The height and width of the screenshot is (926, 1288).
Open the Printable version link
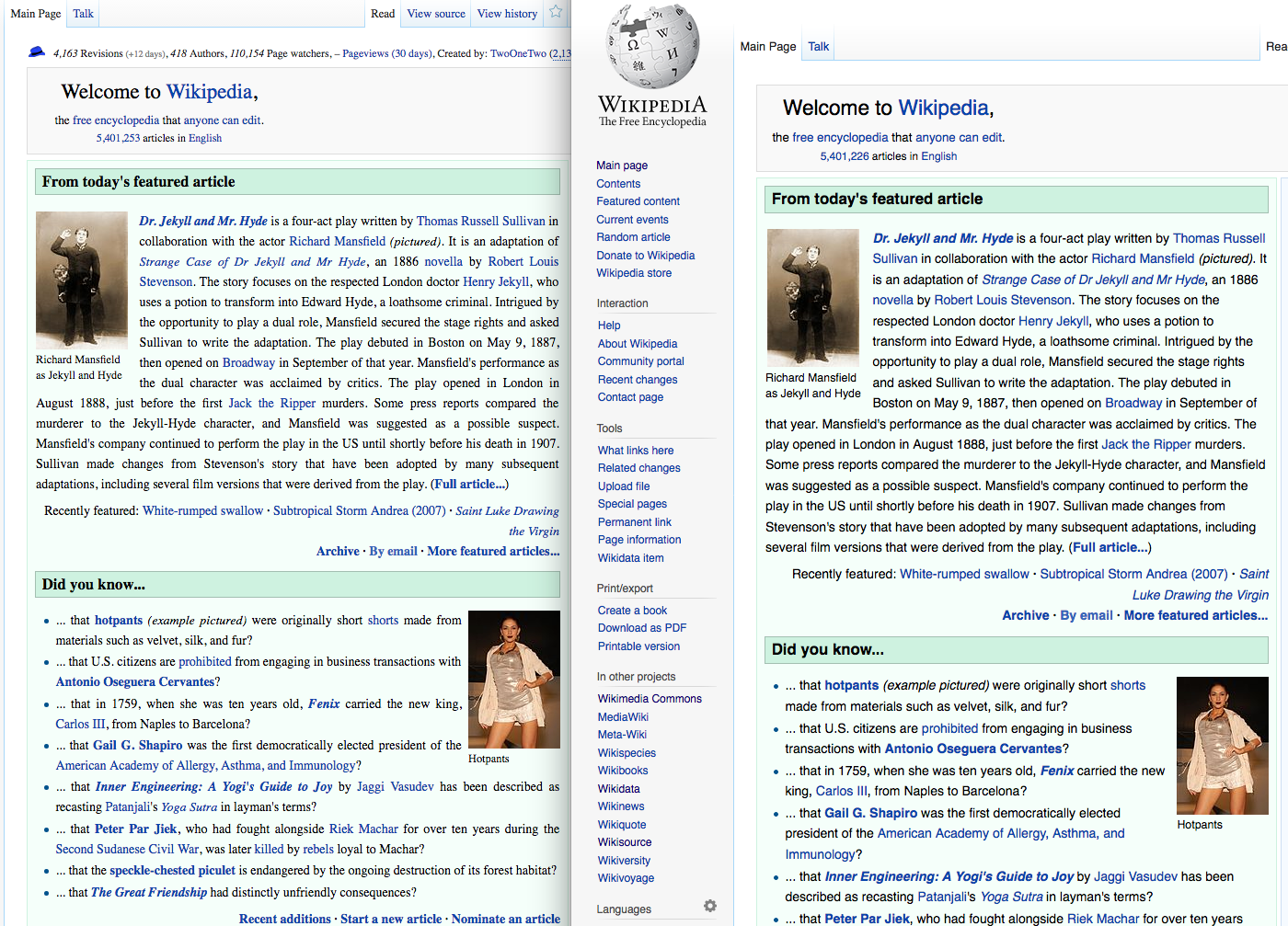(x=638, y=646)
